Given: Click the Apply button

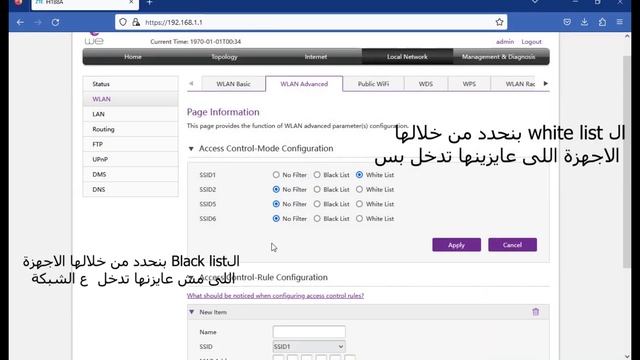Looking at the screenshot, I should point(456,245).
